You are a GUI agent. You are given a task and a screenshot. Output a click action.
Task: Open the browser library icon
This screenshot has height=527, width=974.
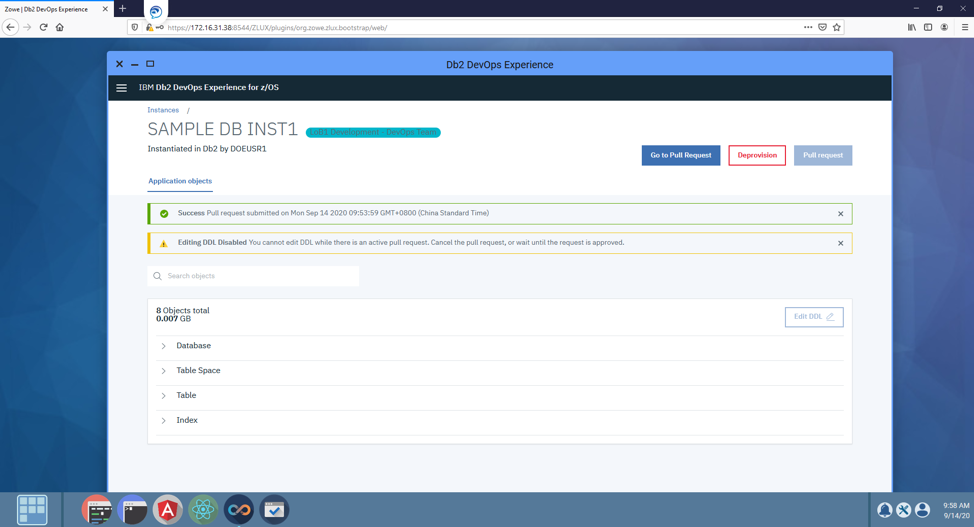coord(911,27)
